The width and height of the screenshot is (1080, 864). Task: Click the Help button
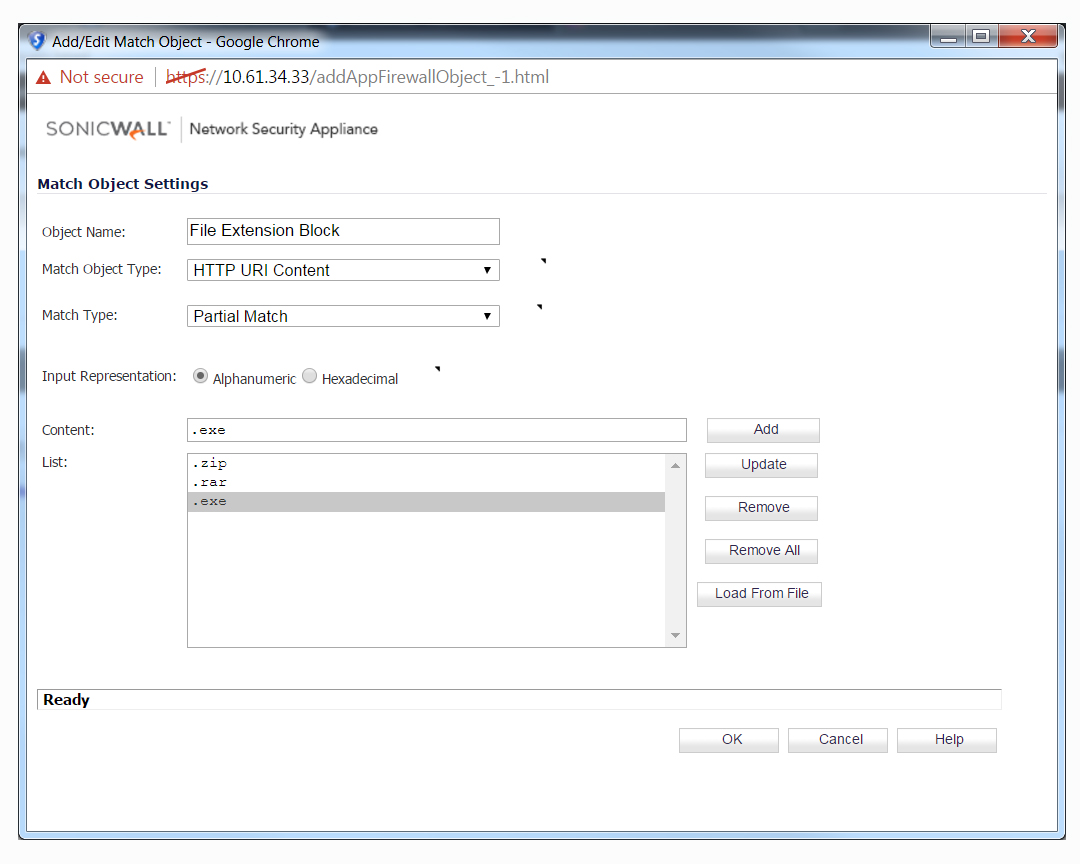pyautogui.click(x=946, y=740)
